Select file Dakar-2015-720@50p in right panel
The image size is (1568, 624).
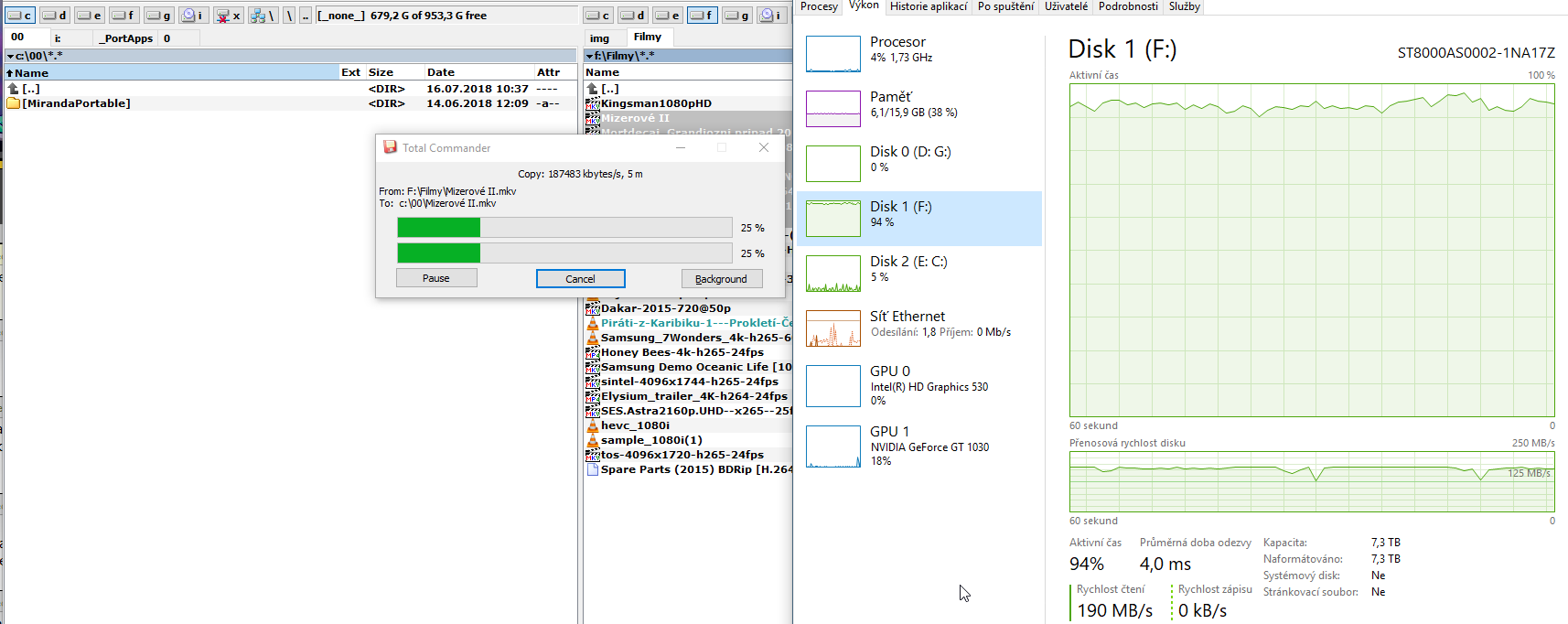[x=688, y=308]
